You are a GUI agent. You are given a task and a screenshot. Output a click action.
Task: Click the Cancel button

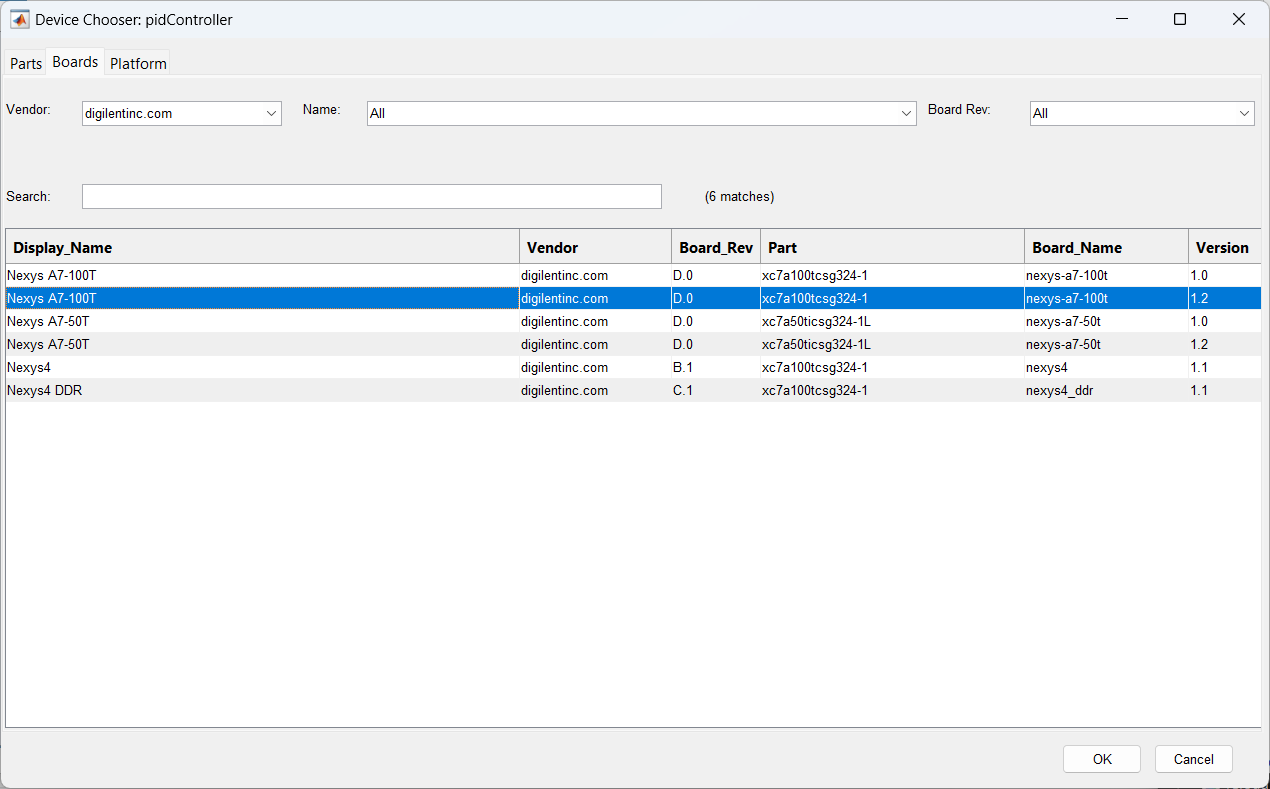(1193, 759)
